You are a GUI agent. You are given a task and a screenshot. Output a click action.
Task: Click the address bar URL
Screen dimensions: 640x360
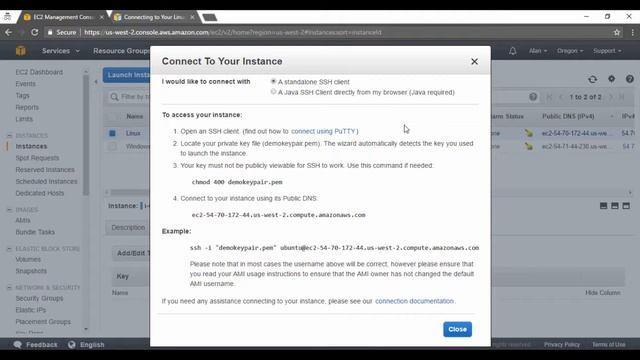tap(233, 32)
